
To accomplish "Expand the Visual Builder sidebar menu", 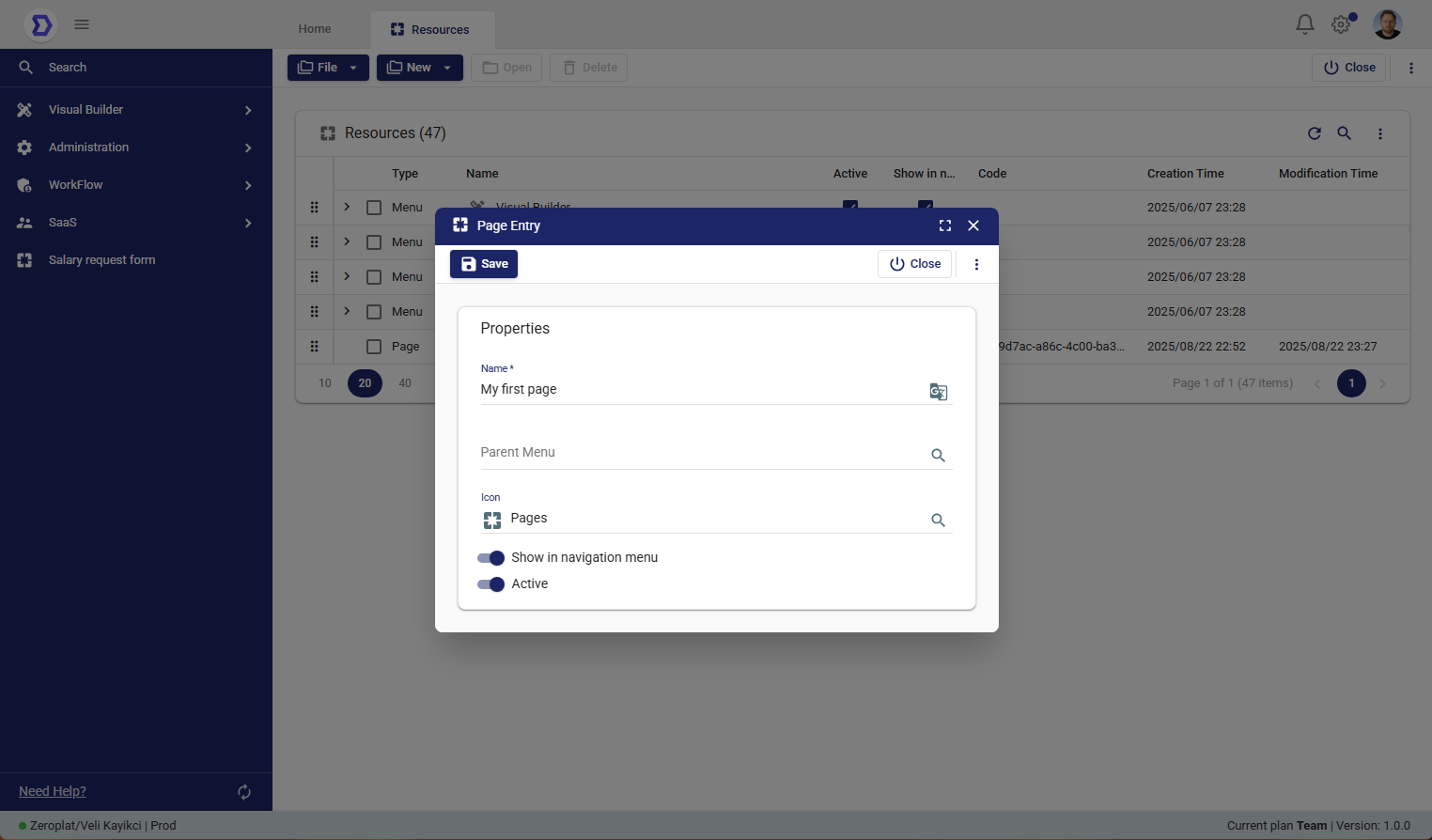I will (x=136, y=110).
